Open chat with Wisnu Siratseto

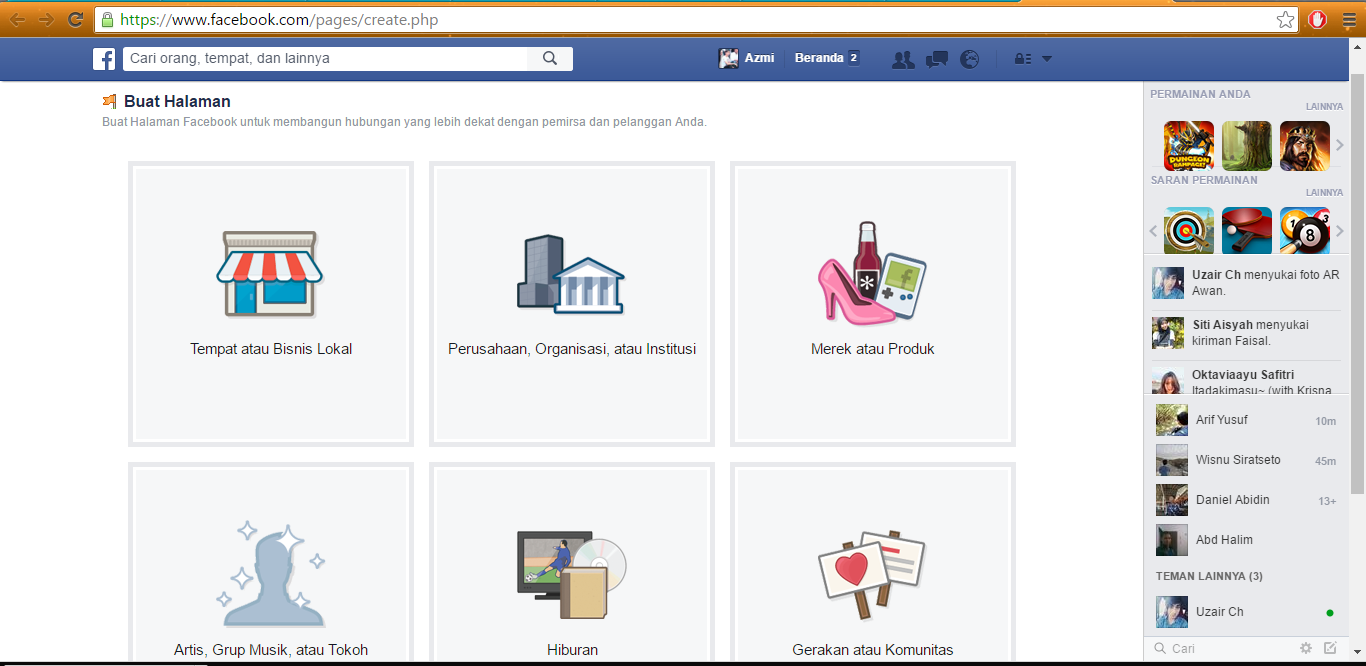pyautogui.click(x=1246, y=460)
